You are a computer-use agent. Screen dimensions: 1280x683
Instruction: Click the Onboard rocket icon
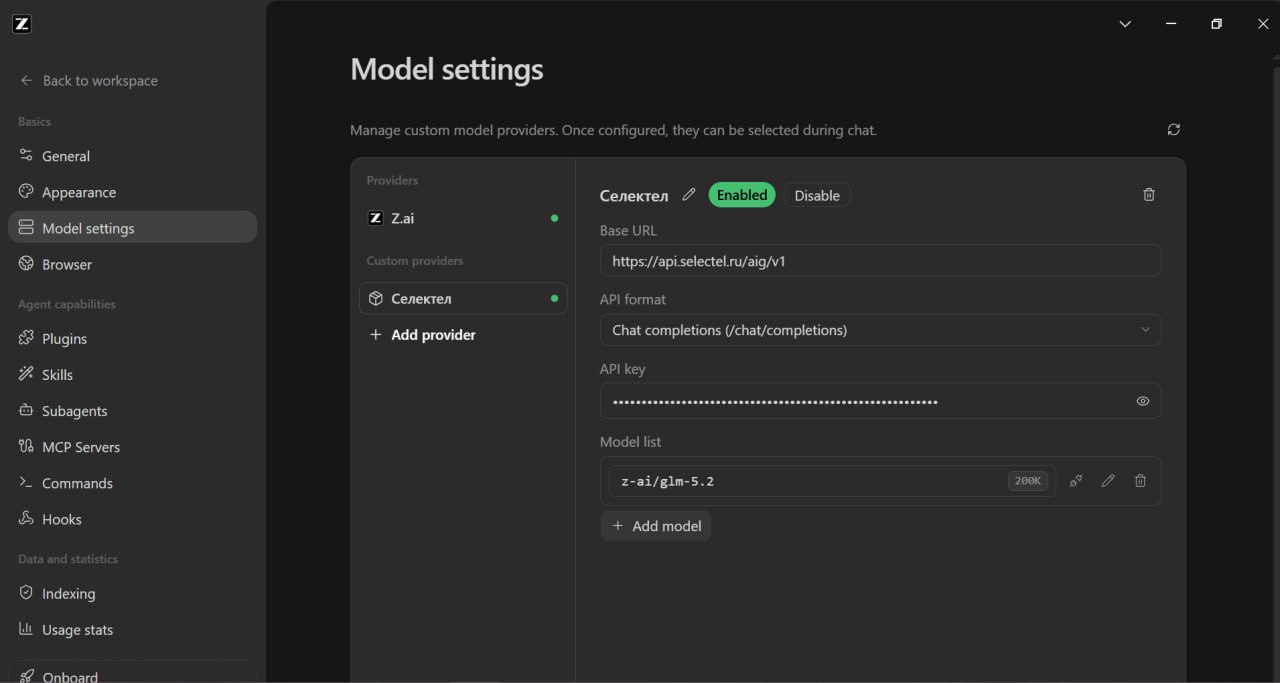point(26,676)
